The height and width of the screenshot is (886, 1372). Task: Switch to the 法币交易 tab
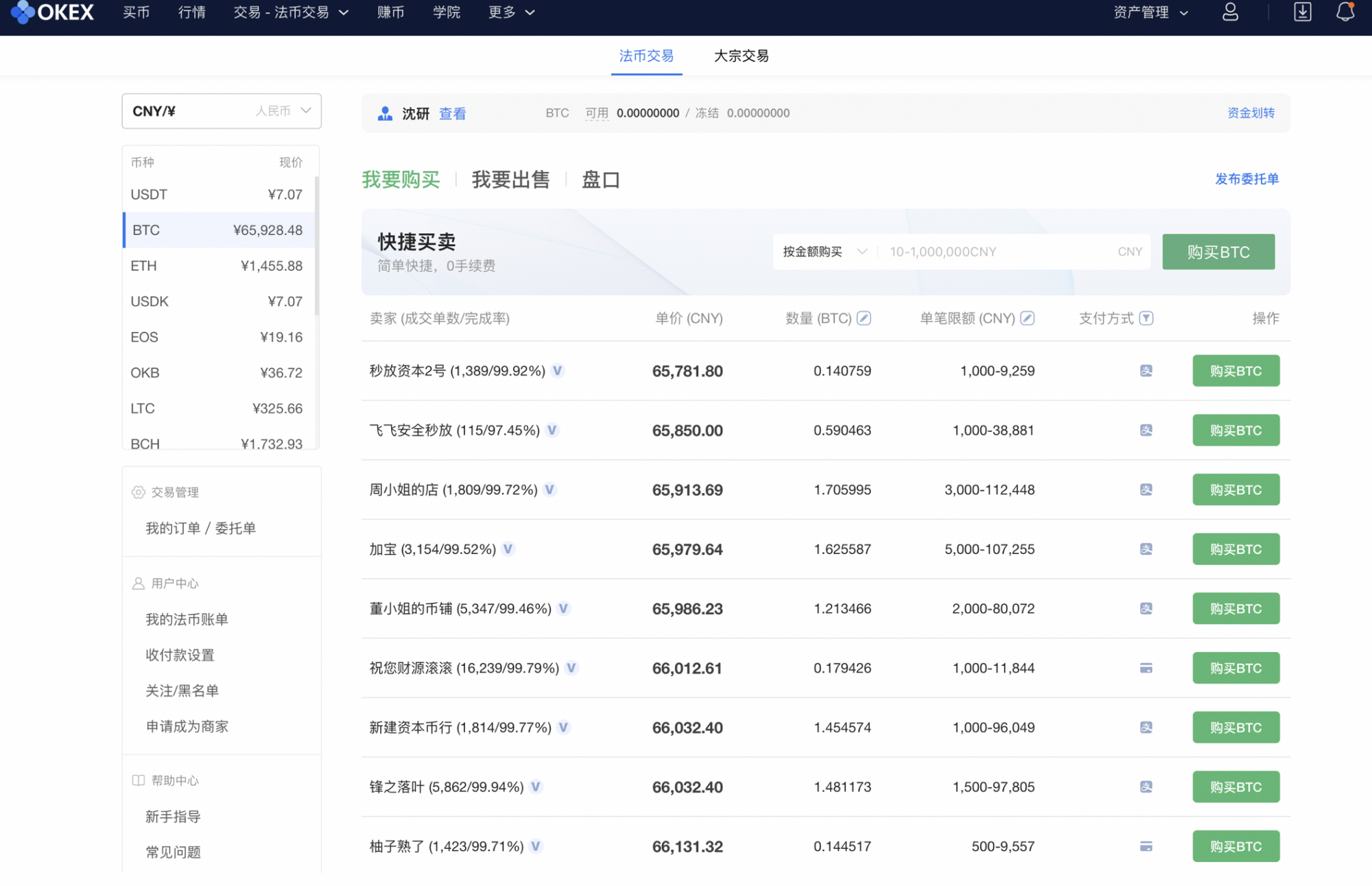[646, 56]
